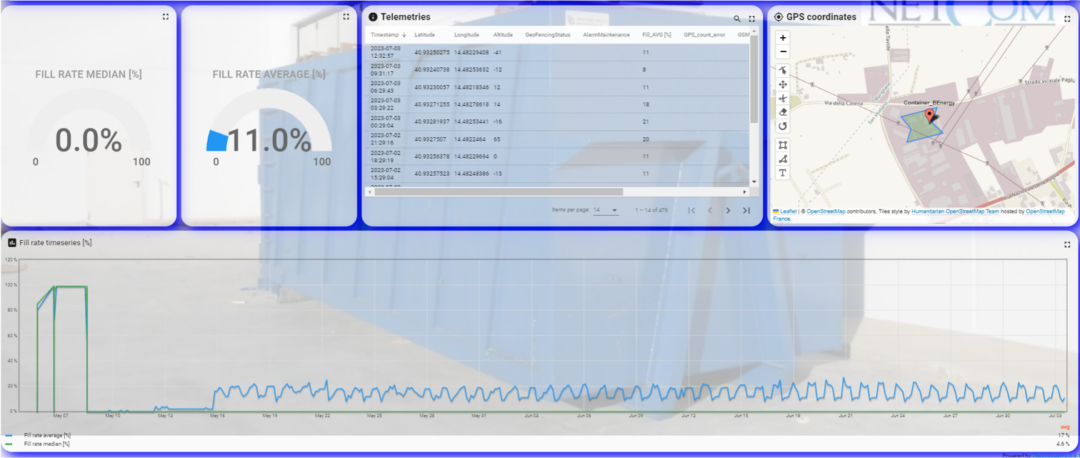The width and height of the screenshot is (1080, 458).
Task: Select row with timestamp 2023-07-02 21:29:16
Action: 557,139
